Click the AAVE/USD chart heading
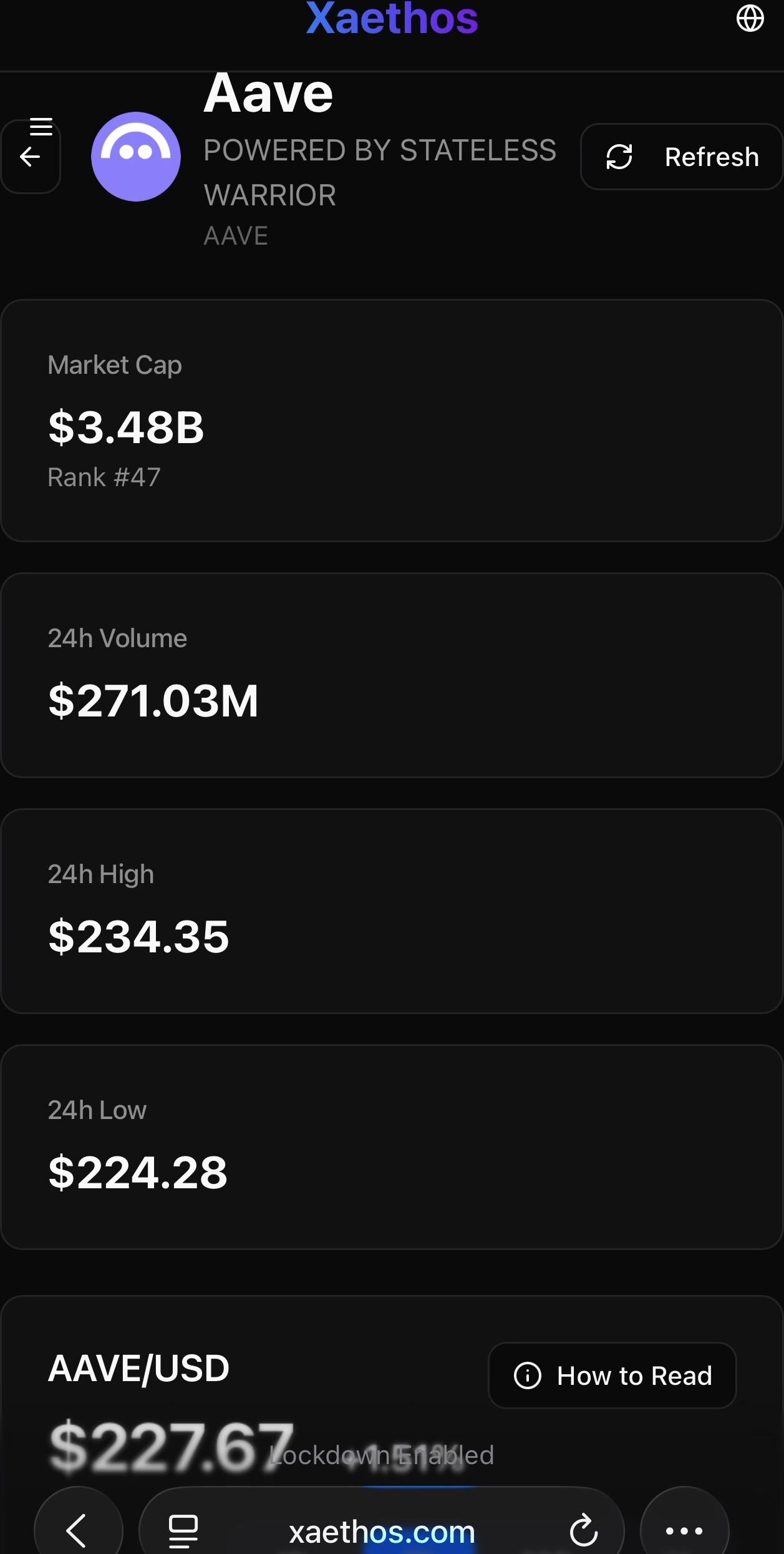This screenshot has height=1554, width=784. (x=139, y=1369)
